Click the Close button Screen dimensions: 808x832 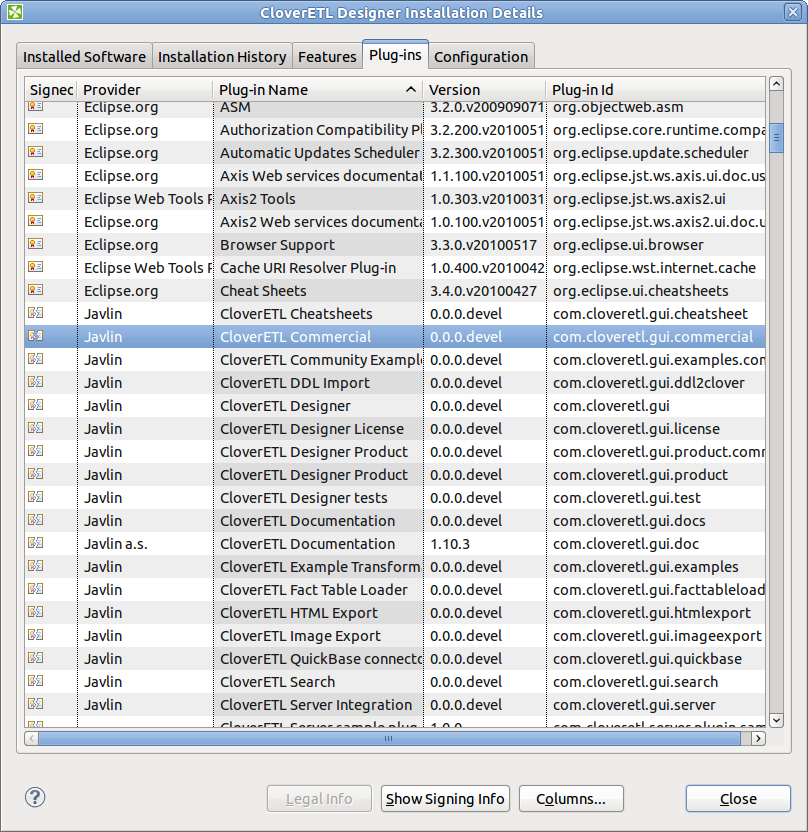[x=738, y=799]
